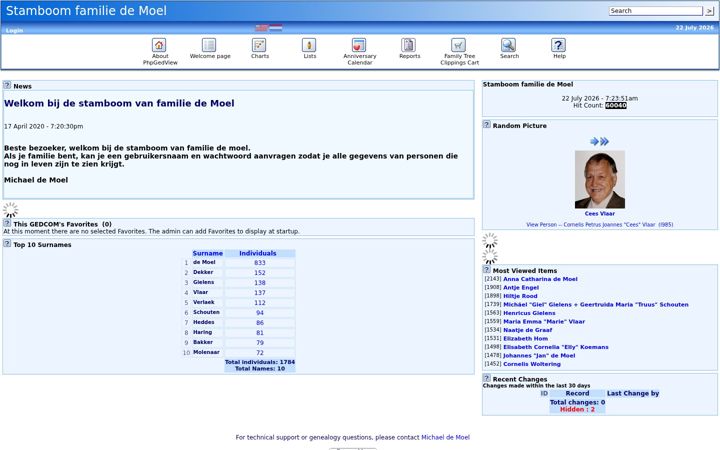Click help icon beside Recent Changes
The height and width of the screenshot is (450, 720).
coord(487,378)
